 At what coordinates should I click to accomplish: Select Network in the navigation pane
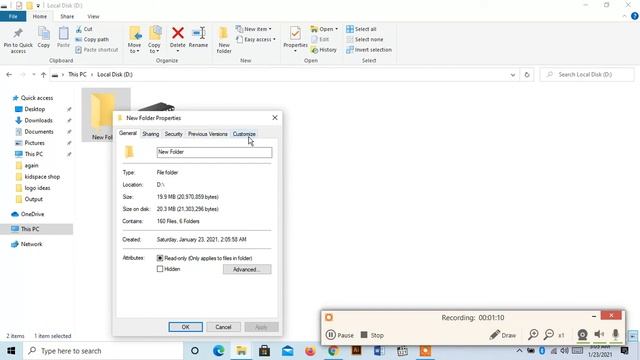click(31, 244)
